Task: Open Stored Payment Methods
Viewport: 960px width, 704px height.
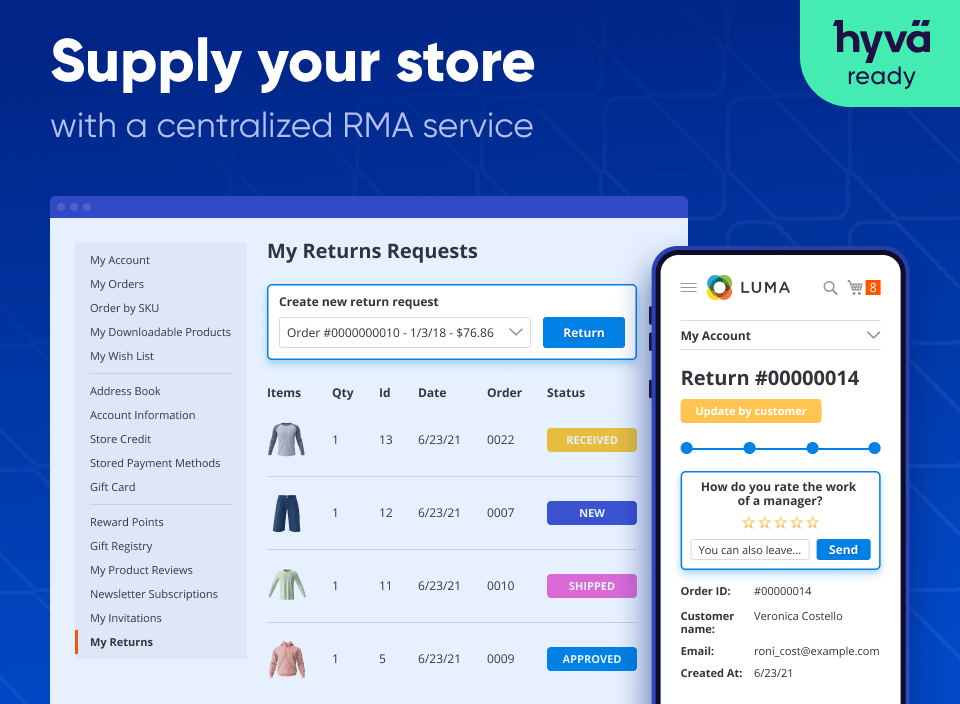Action: [155, 463]
